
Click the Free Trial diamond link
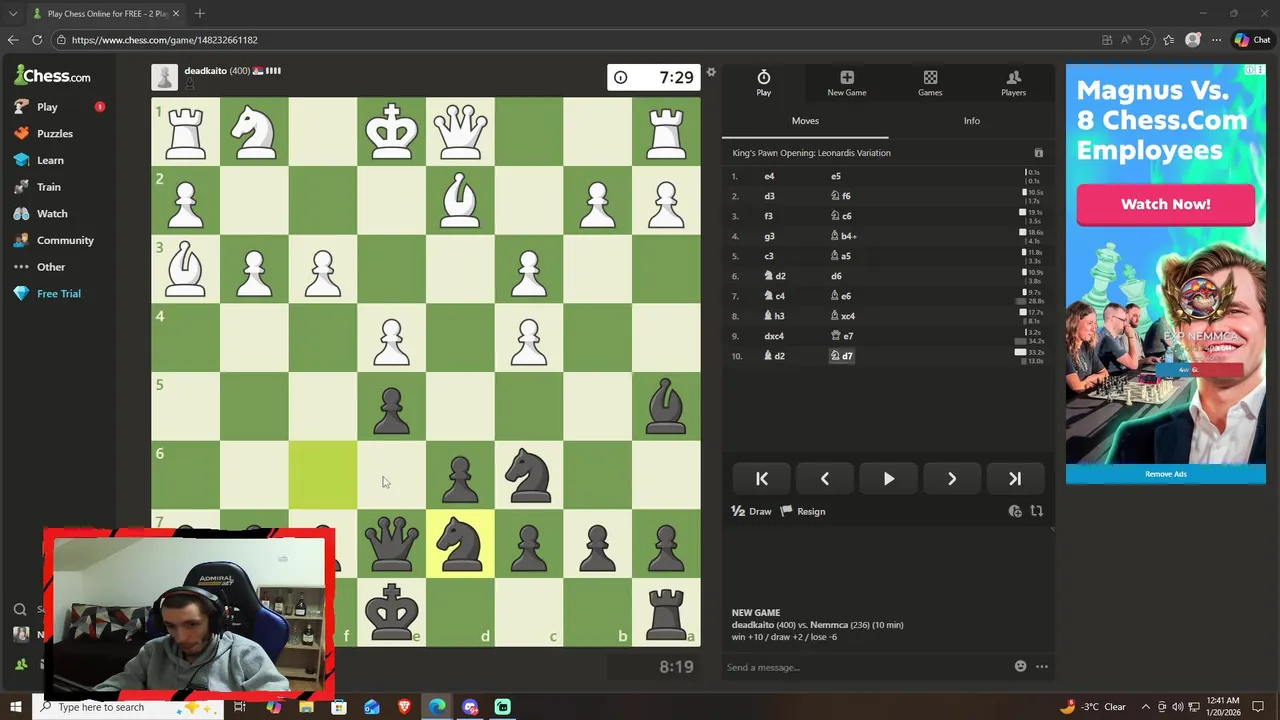click(48, 294)
